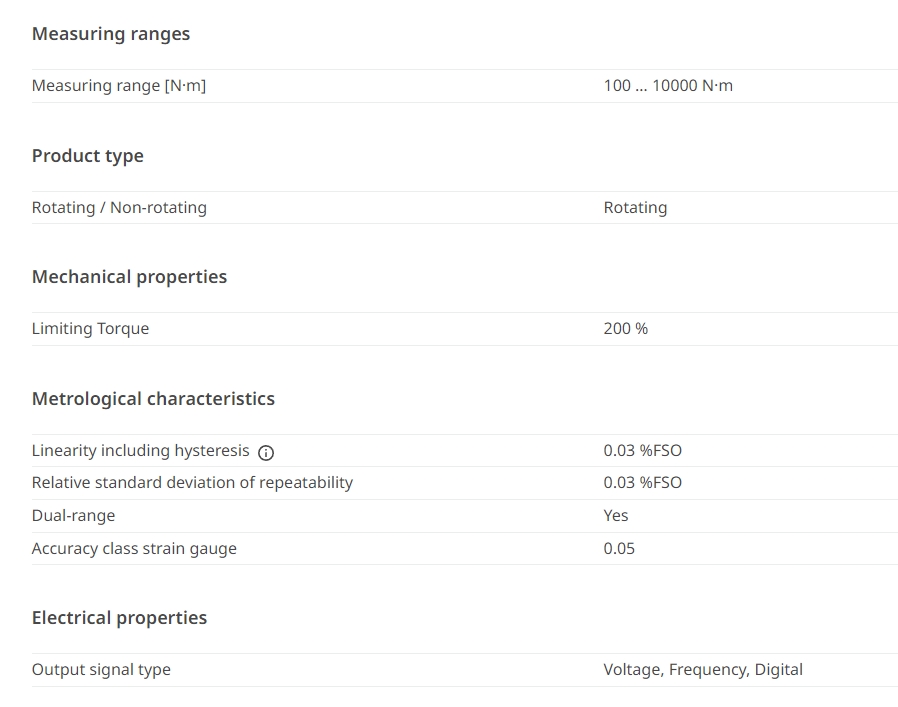The width and height of the screenshot is (898, 707).
Task: Click the Rotating value text
Action: pyautogui.click(x=635, y=207)
